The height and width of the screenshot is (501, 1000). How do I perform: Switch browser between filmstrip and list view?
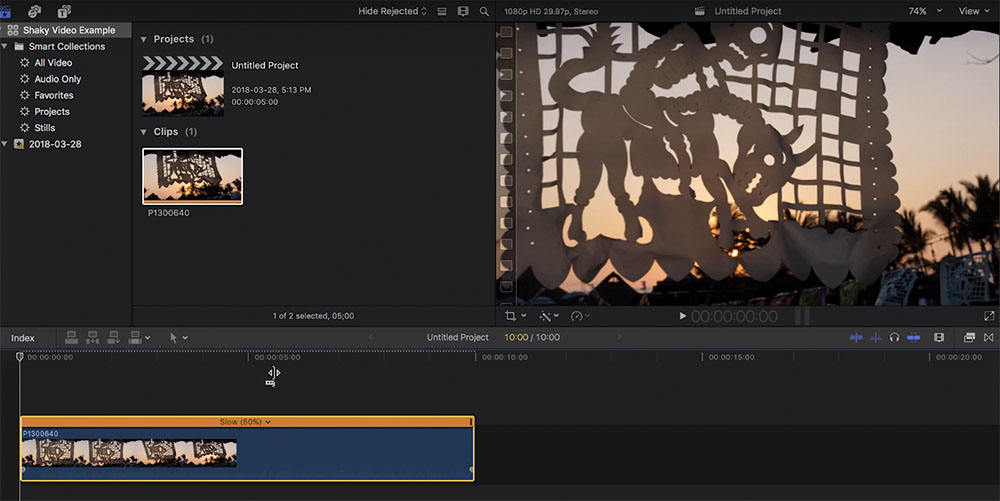464,11
